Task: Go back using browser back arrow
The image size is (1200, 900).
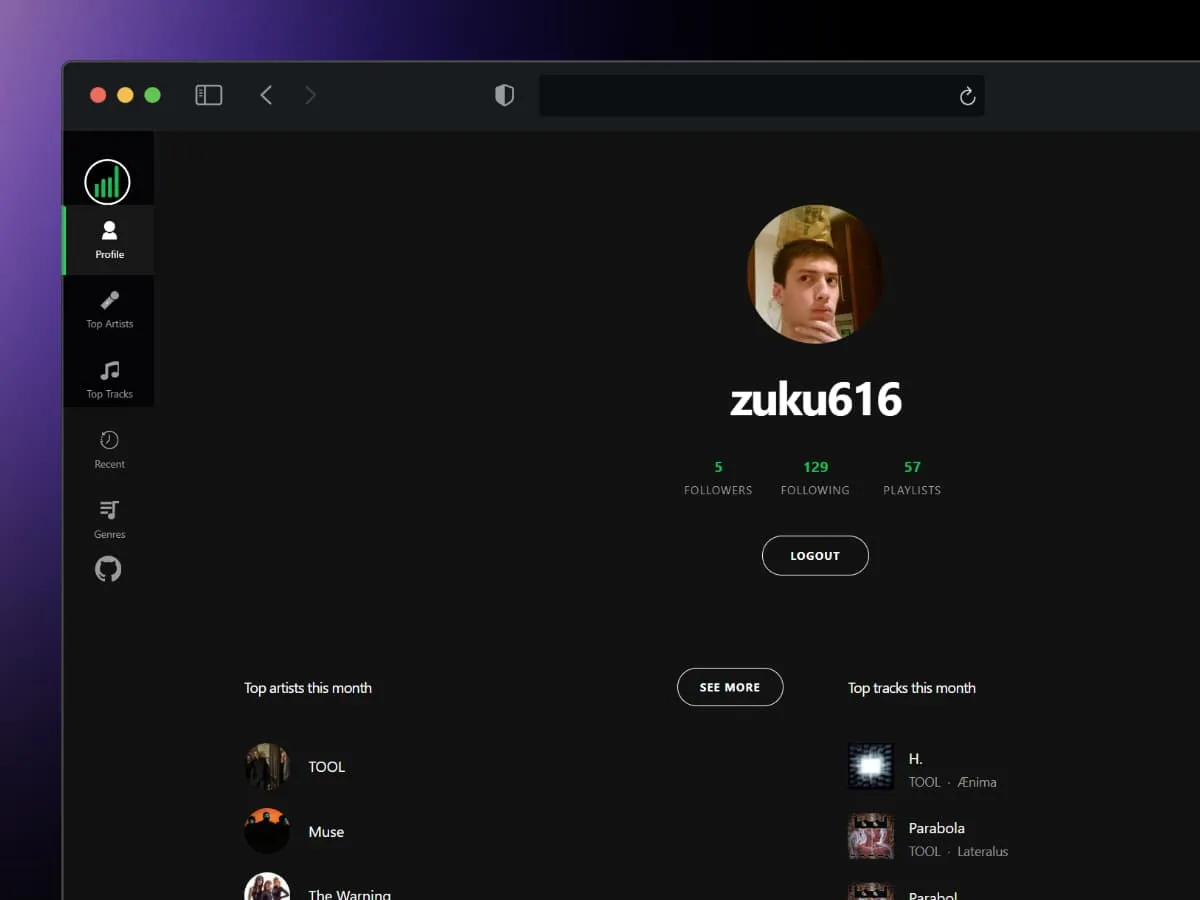Action: [266, 95]
